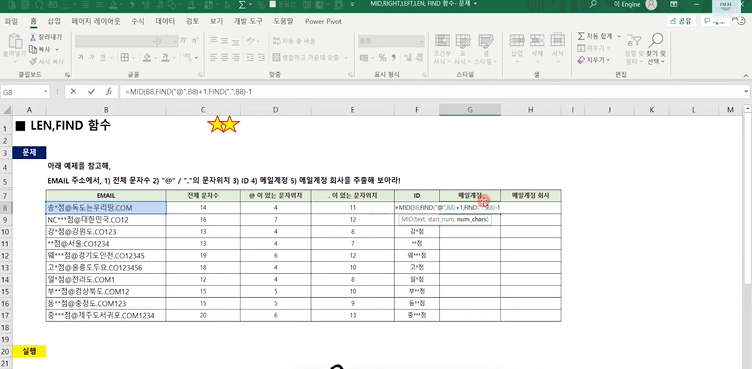The width and height of the screenshot is (752, 369).
Task: Click Merge and Center (병합하고 가운데 맞춤)
Action: point(306,58)
